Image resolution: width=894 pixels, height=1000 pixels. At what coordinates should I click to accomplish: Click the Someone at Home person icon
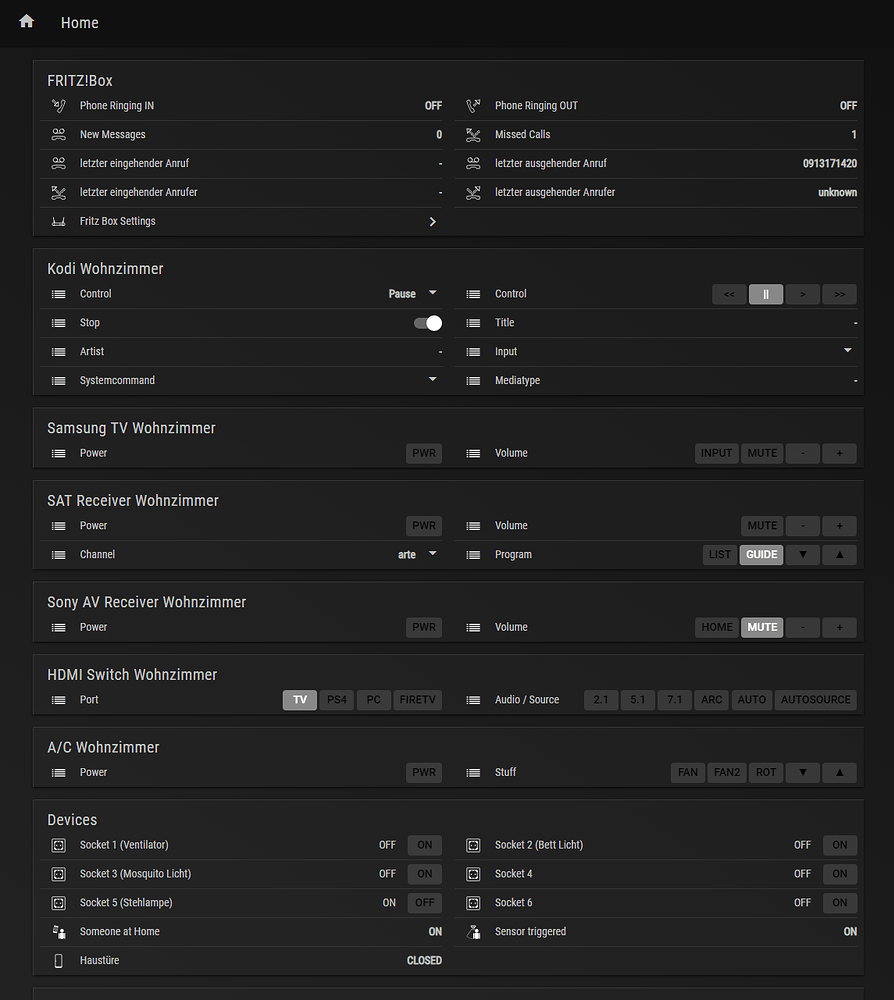pyautogui.click(x=58, y=931)
